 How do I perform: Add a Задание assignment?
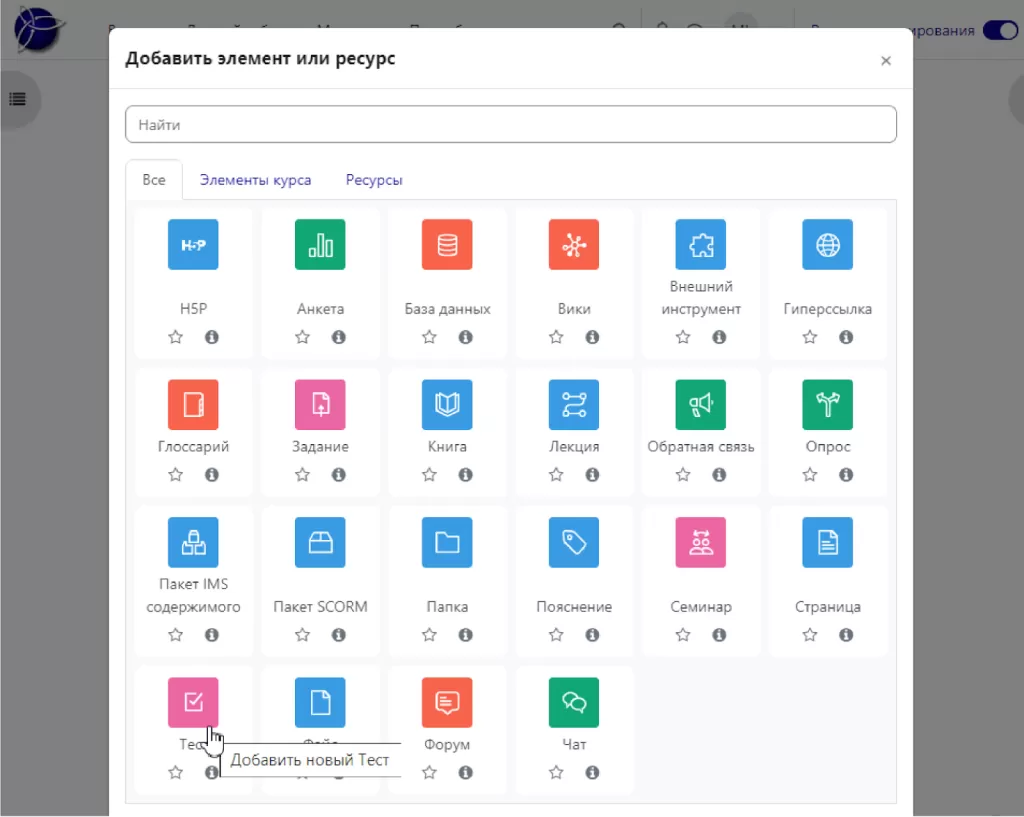(x=320, y=405)
